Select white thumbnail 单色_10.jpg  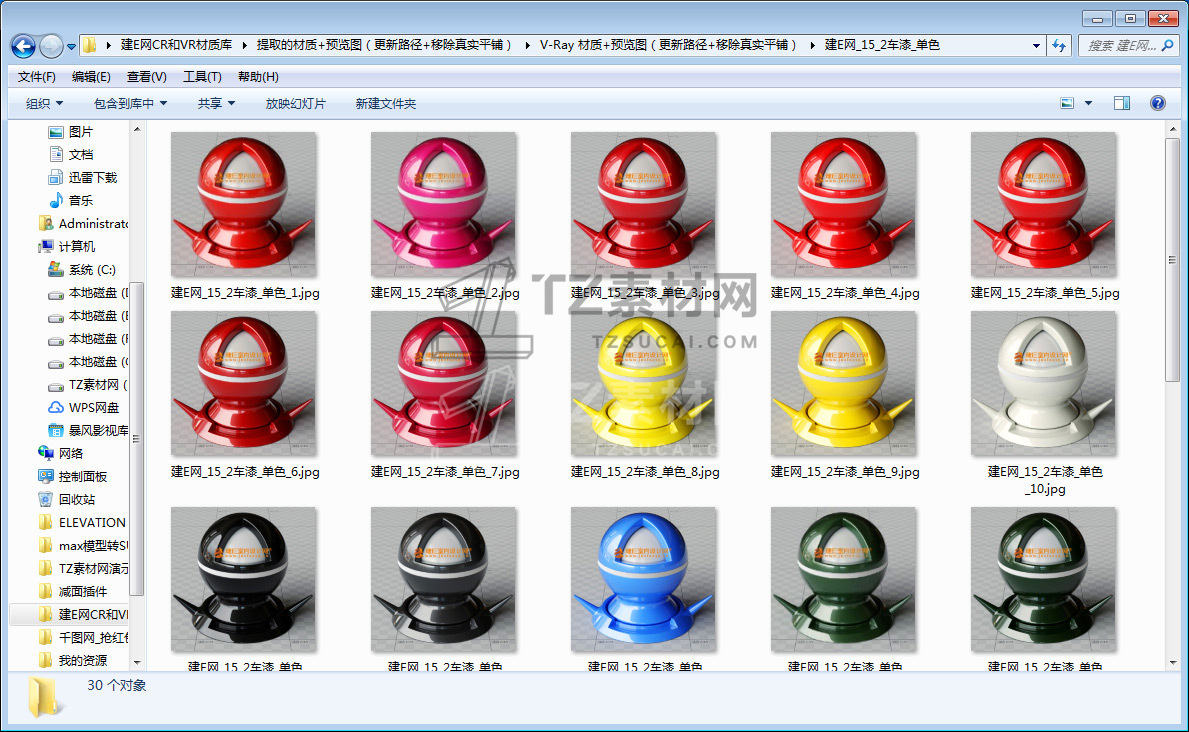point(1043,384)
